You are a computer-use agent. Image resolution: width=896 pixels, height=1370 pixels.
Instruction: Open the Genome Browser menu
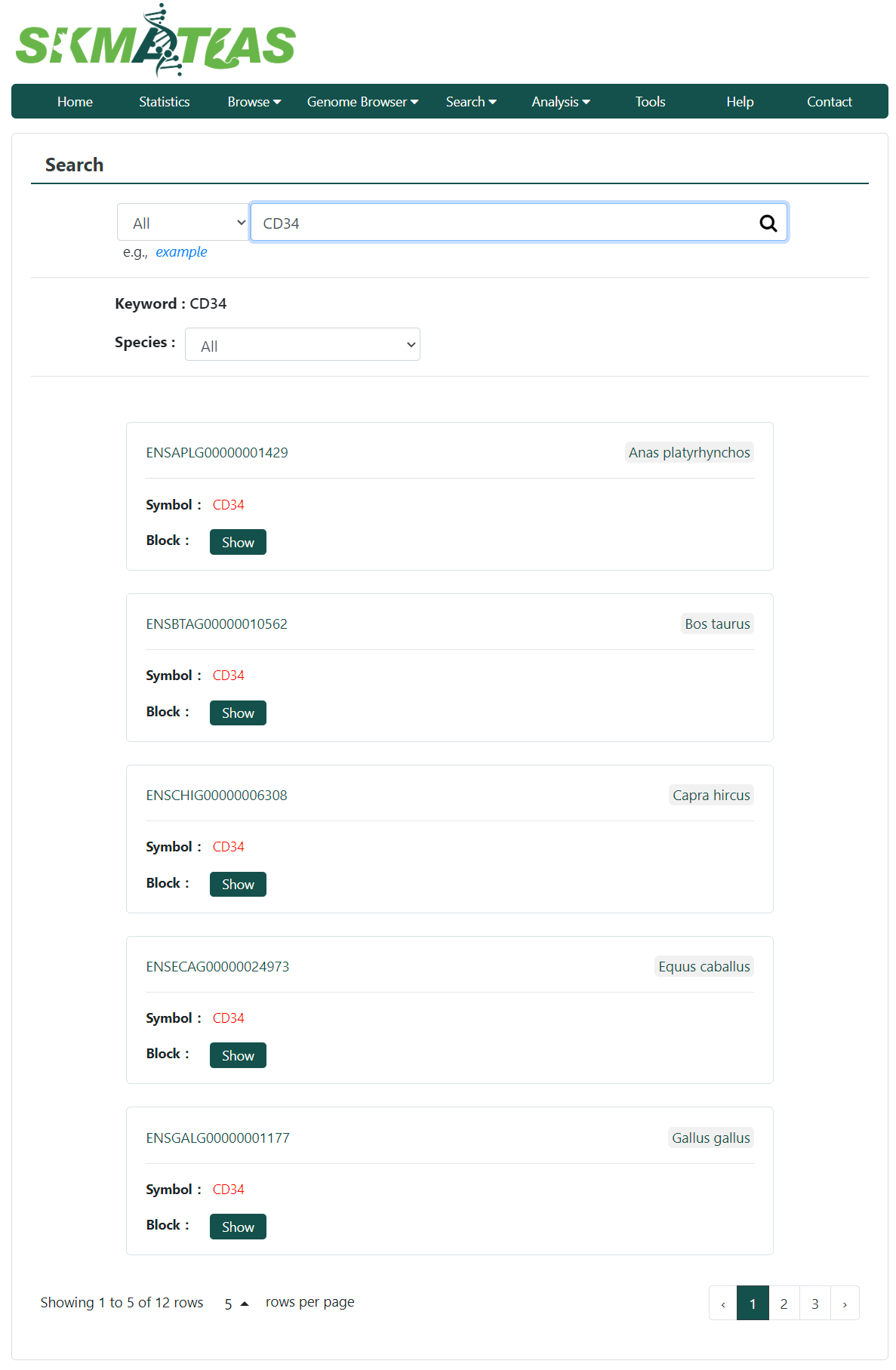click(x=362, y=102)
